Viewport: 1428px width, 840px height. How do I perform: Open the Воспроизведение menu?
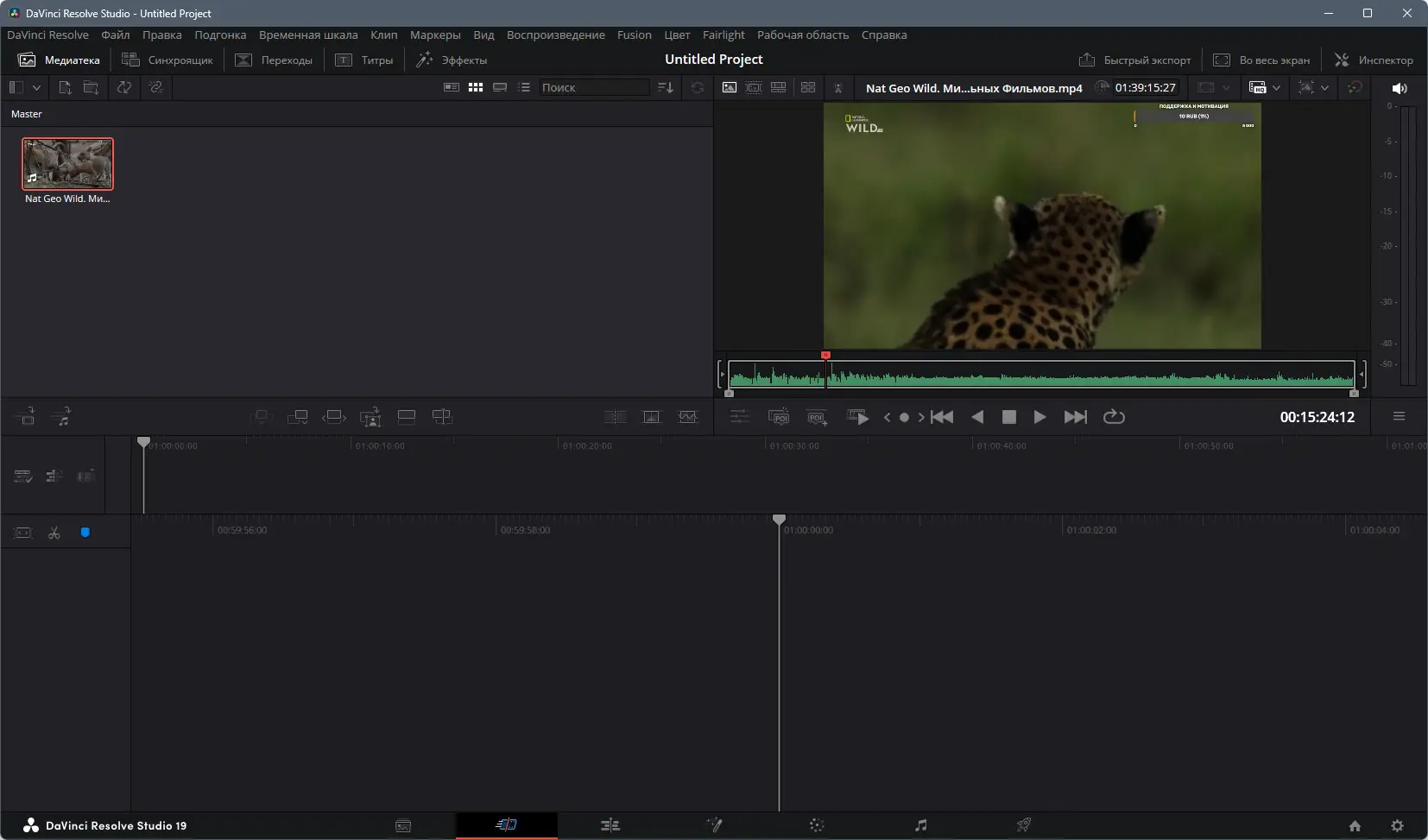[555, 35]
